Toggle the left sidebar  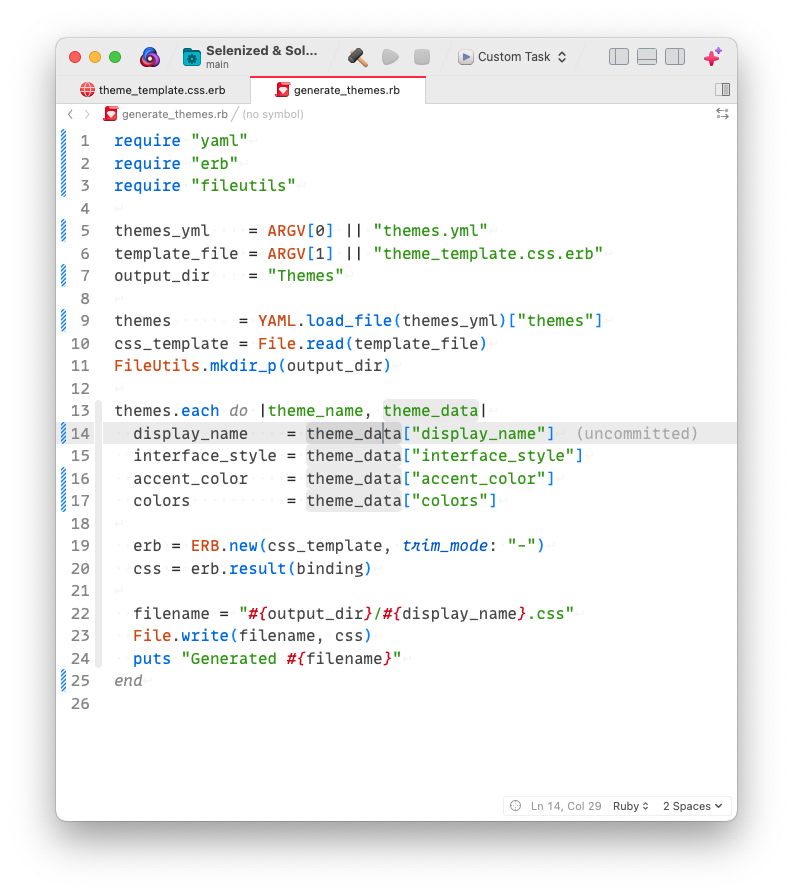pyautogui.click(x=619, y=57)
